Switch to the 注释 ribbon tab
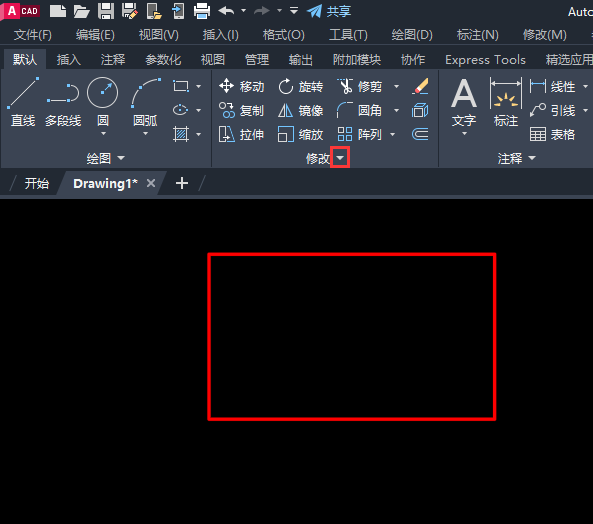Image resolution: width=593 pixels, height=524 pixels. pyautogui.click(x=113, y=60)
